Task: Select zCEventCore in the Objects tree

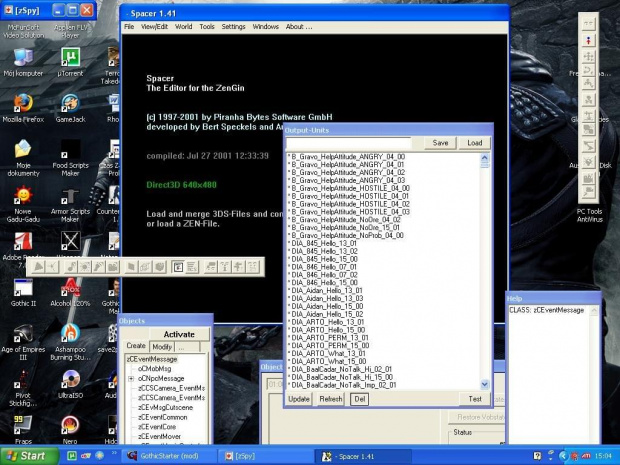Action: (157, 427)
